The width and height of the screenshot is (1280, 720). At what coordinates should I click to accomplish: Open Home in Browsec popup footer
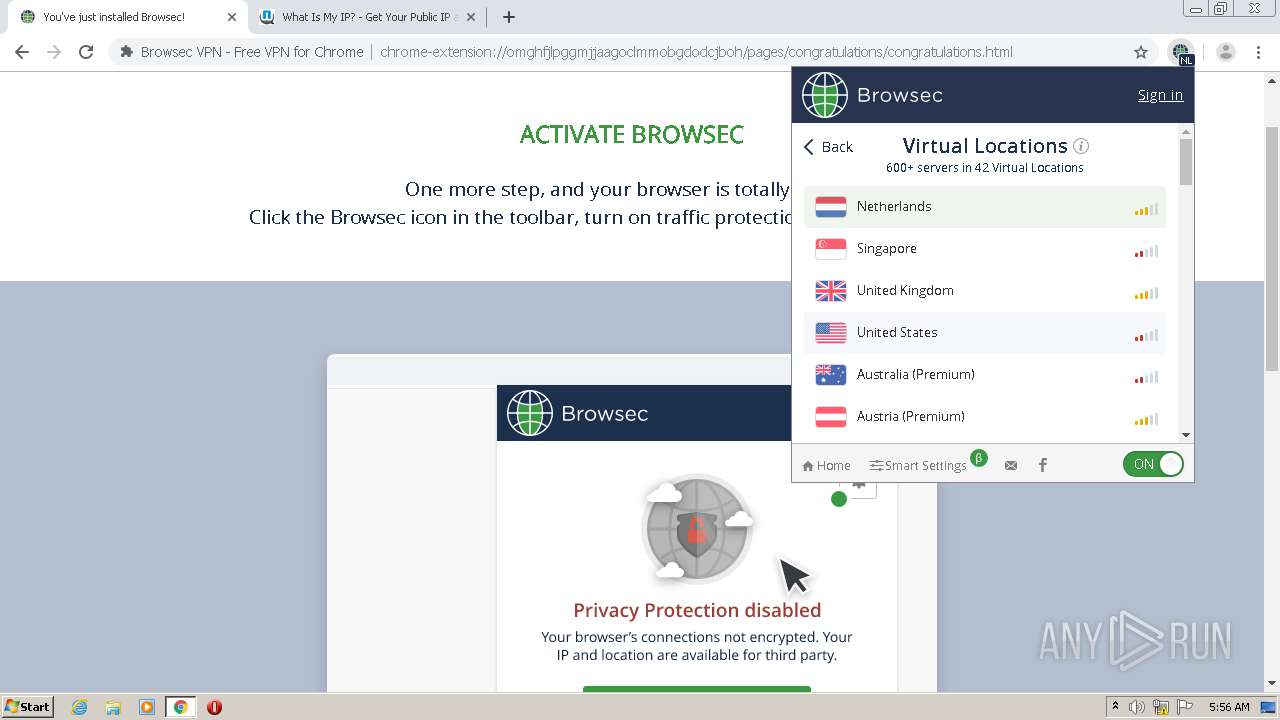(826, 465)
